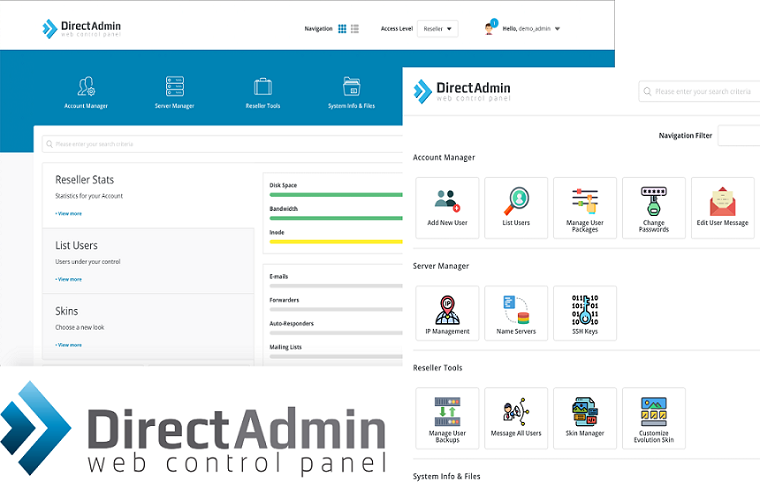Click the E-mails usage row
The height and width of the screenshot is (490, 760).
(x=336, y=281)
